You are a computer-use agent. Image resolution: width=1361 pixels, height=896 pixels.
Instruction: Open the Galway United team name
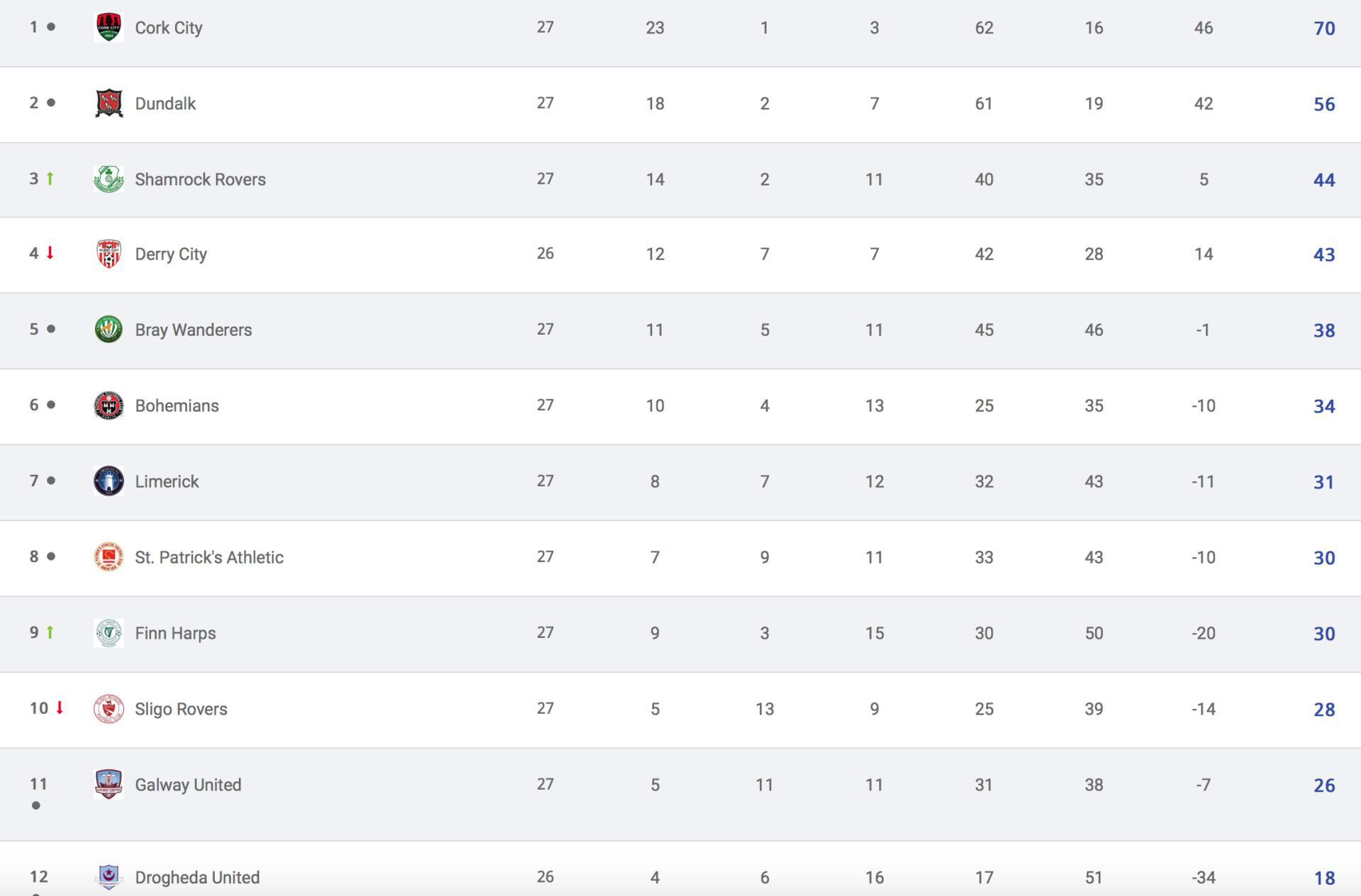pyautogui.click(x=188, y=785)
